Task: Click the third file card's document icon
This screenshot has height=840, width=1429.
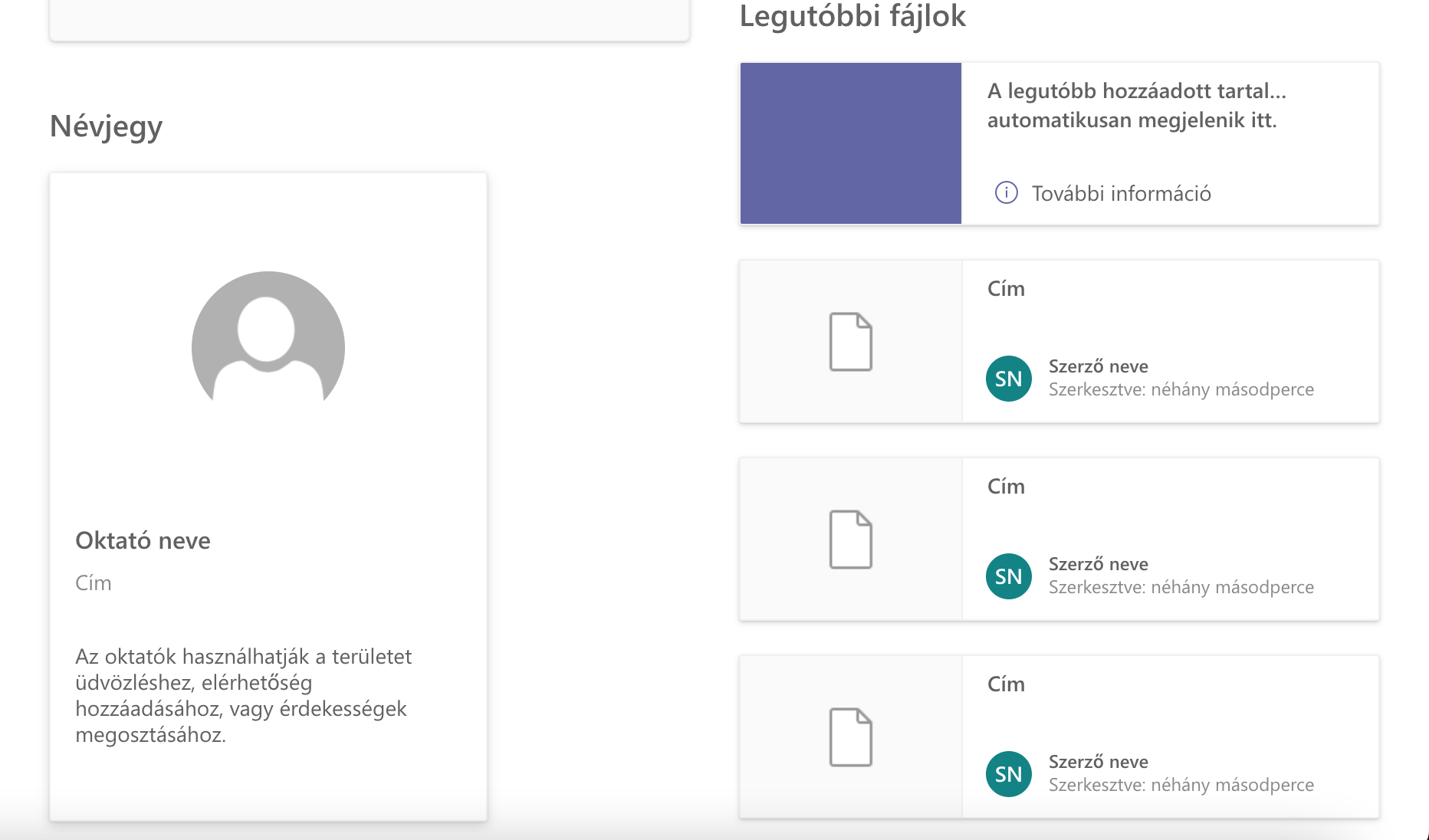Action: point(851,737)
